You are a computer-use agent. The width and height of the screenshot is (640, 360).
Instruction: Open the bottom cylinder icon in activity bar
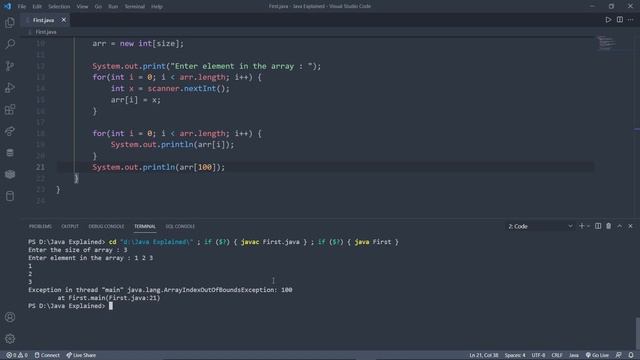[x=10, y=196]
